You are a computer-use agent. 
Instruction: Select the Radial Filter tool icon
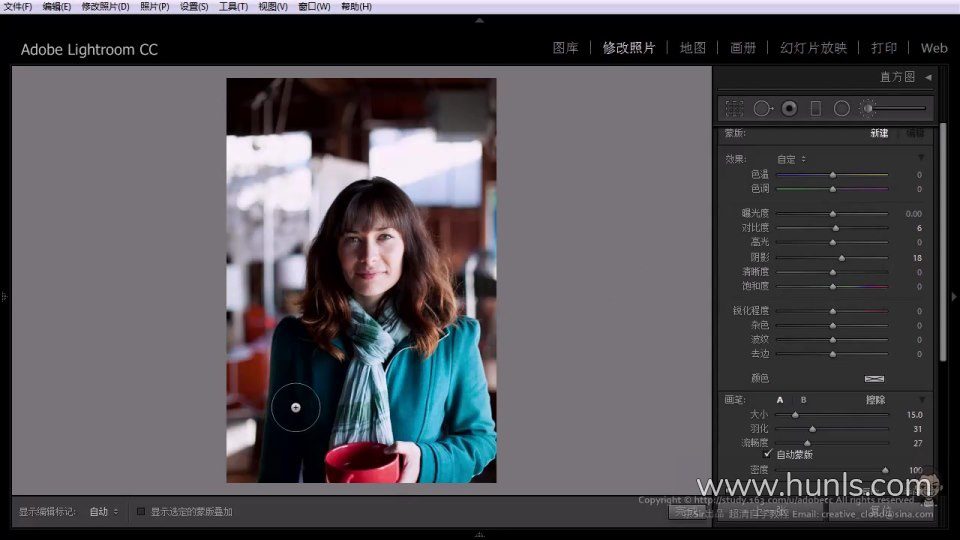click(842, 108)
